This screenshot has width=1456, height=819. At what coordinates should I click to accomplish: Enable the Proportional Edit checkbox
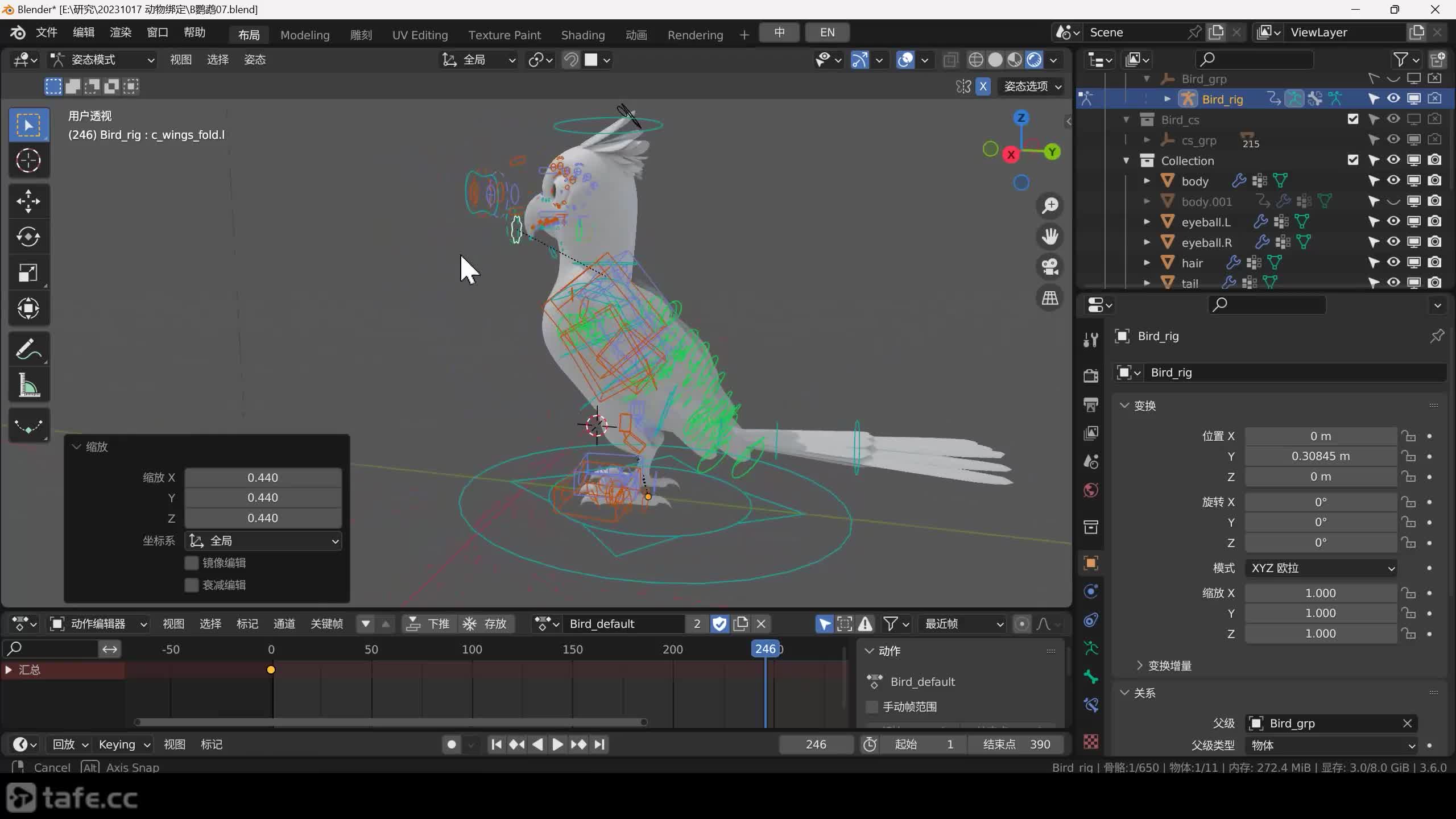coord(192,585)
